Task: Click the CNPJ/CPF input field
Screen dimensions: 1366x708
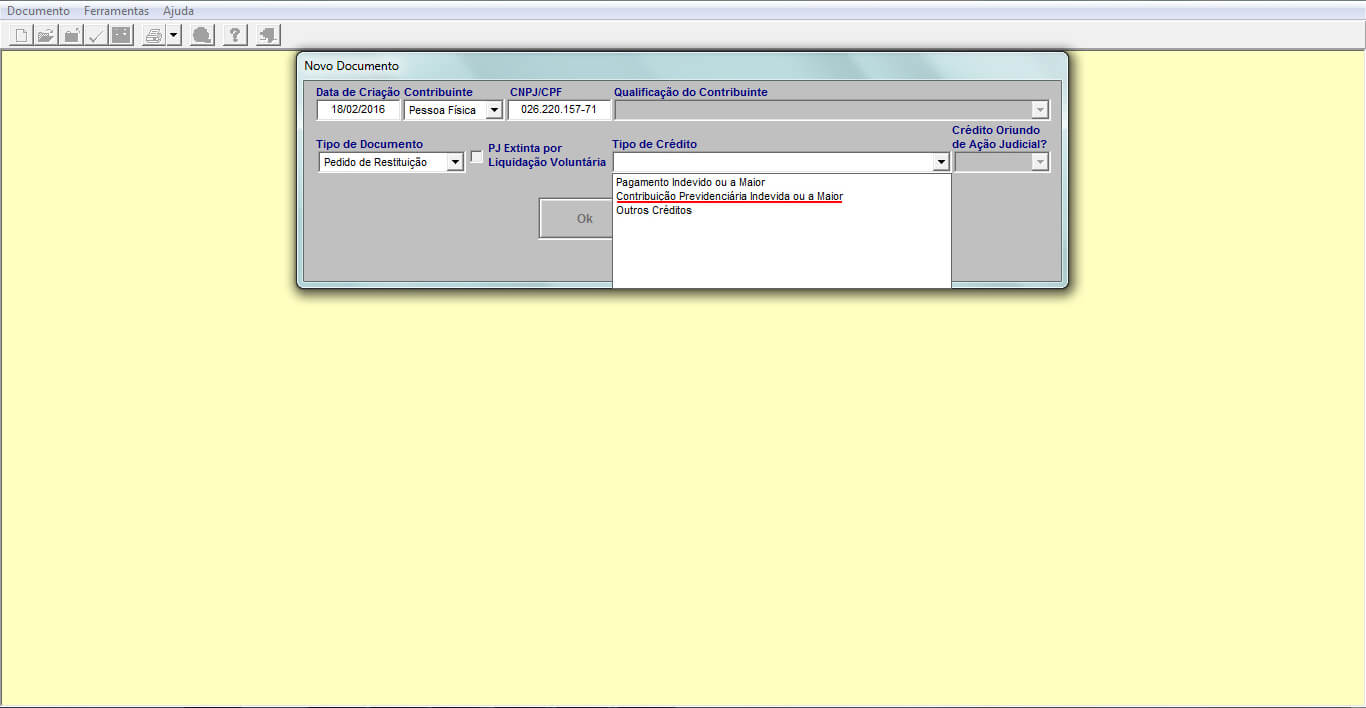Action: (x=559, y=110)
